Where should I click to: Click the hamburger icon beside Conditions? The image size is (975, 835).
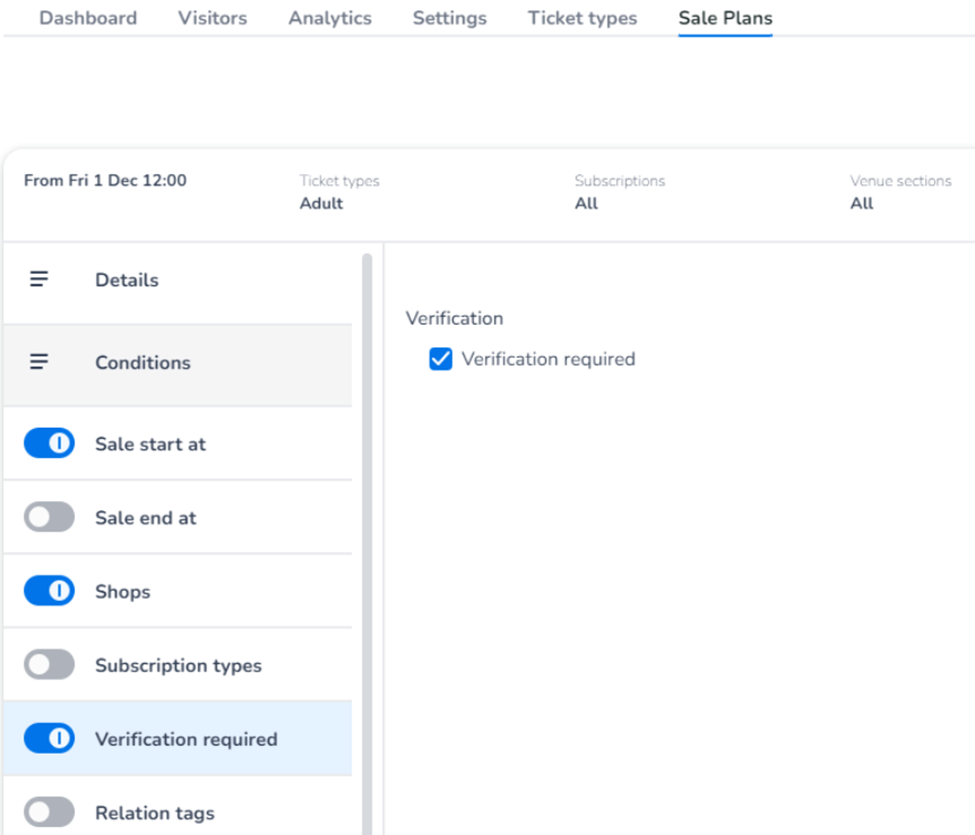39,362
